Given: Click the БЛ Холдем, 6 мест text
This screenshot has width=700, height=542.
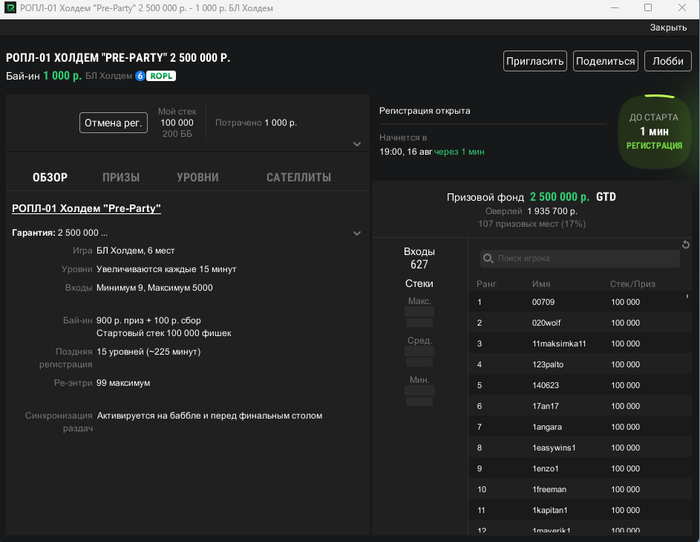Looking at the screenshot, I should pos(135,251).
